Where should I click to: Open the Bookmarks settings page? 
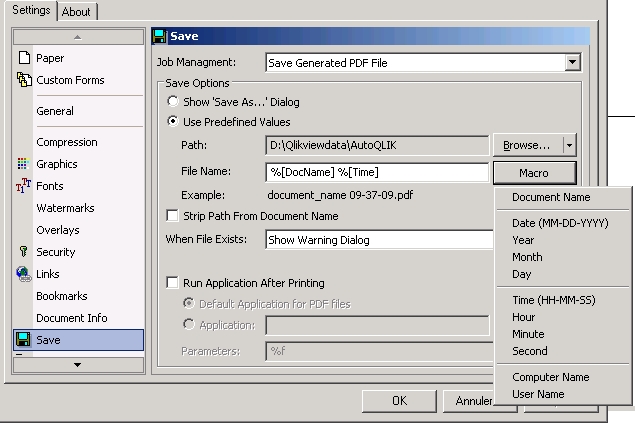point(62,296)
